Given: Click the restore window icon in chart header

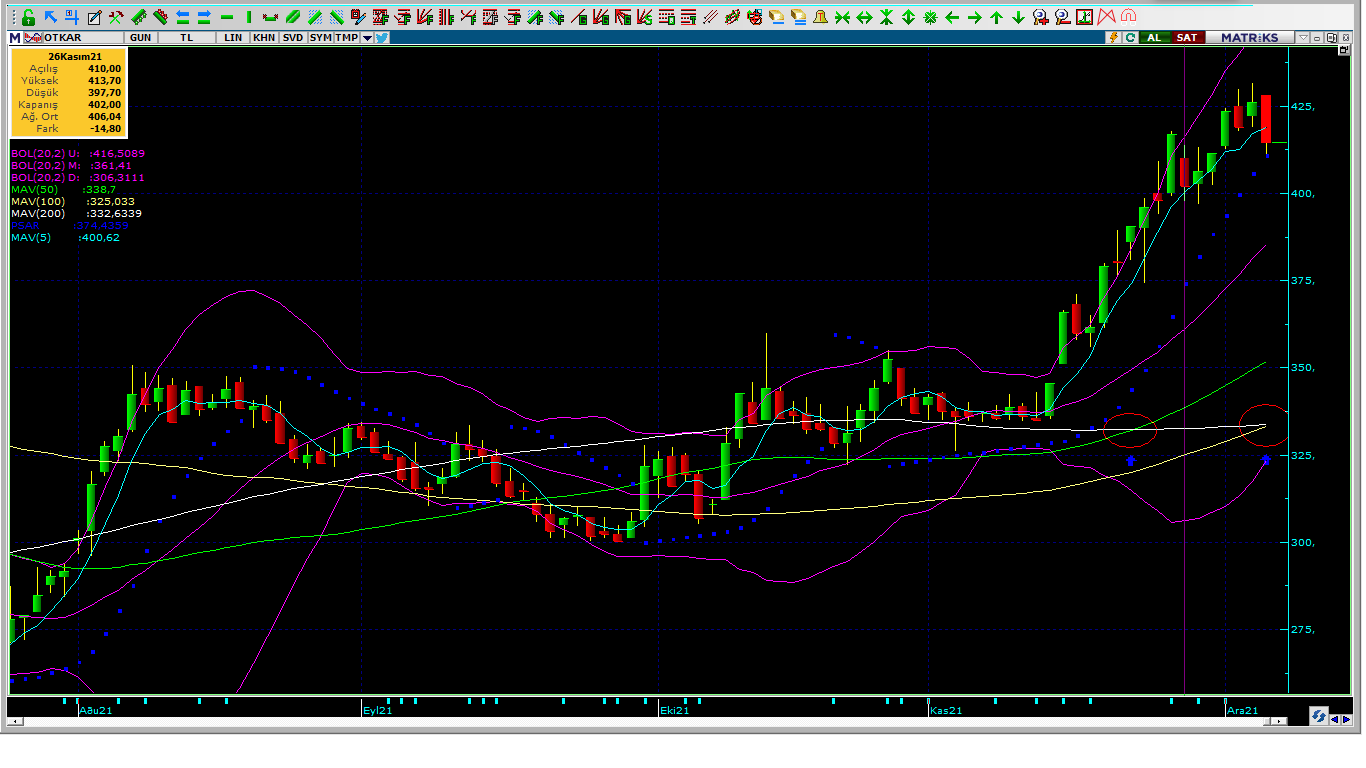Looking at the screenshot, I should pos(1331,38).
